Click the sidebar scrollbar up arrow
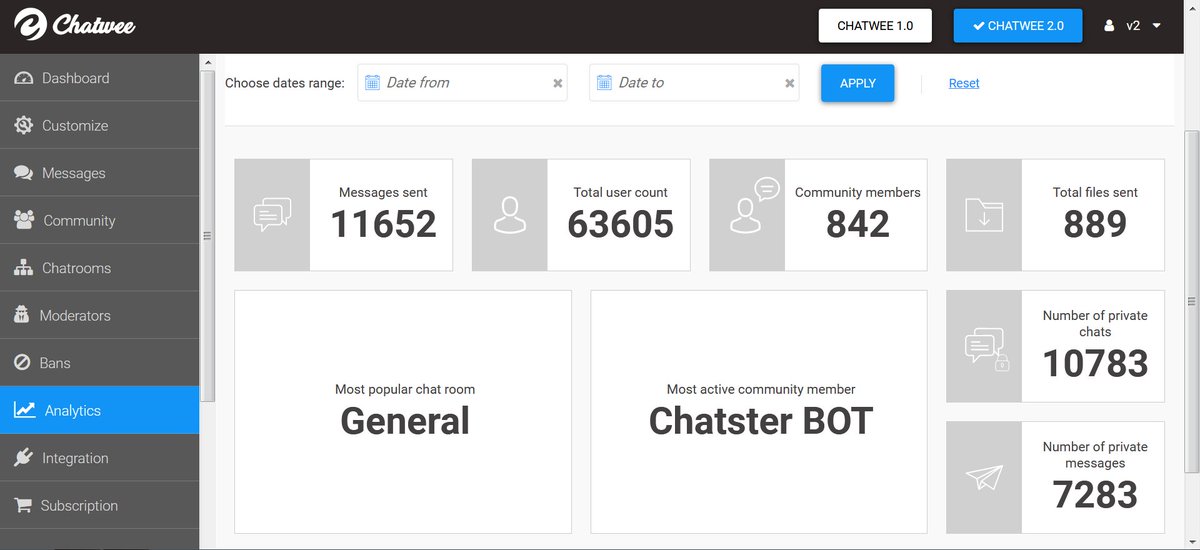Screen dimensions: 1200x550 click(x=208, y=63)
